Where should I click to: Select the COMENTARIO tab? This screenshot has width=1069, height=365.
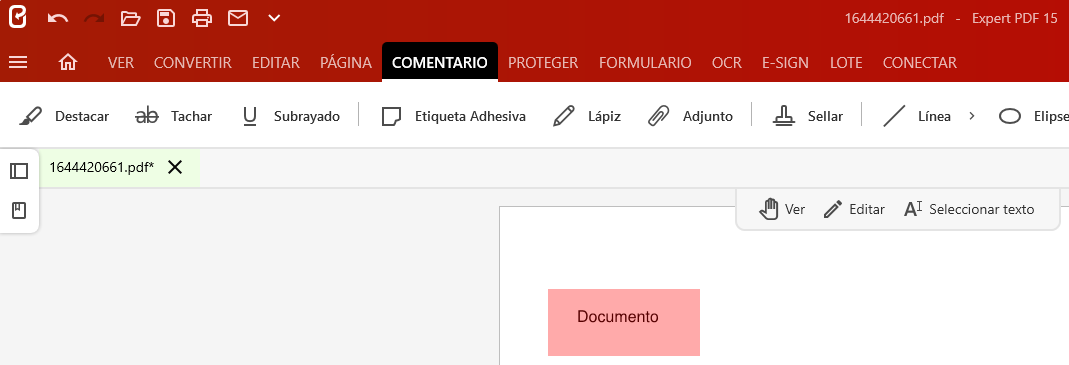point(440,63)
